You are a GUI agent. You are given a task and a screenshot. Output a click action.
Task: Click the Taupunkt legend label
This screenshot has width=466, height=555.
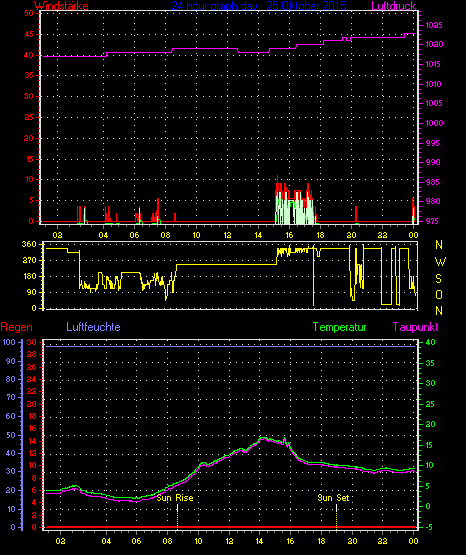(x=415, y=327)
